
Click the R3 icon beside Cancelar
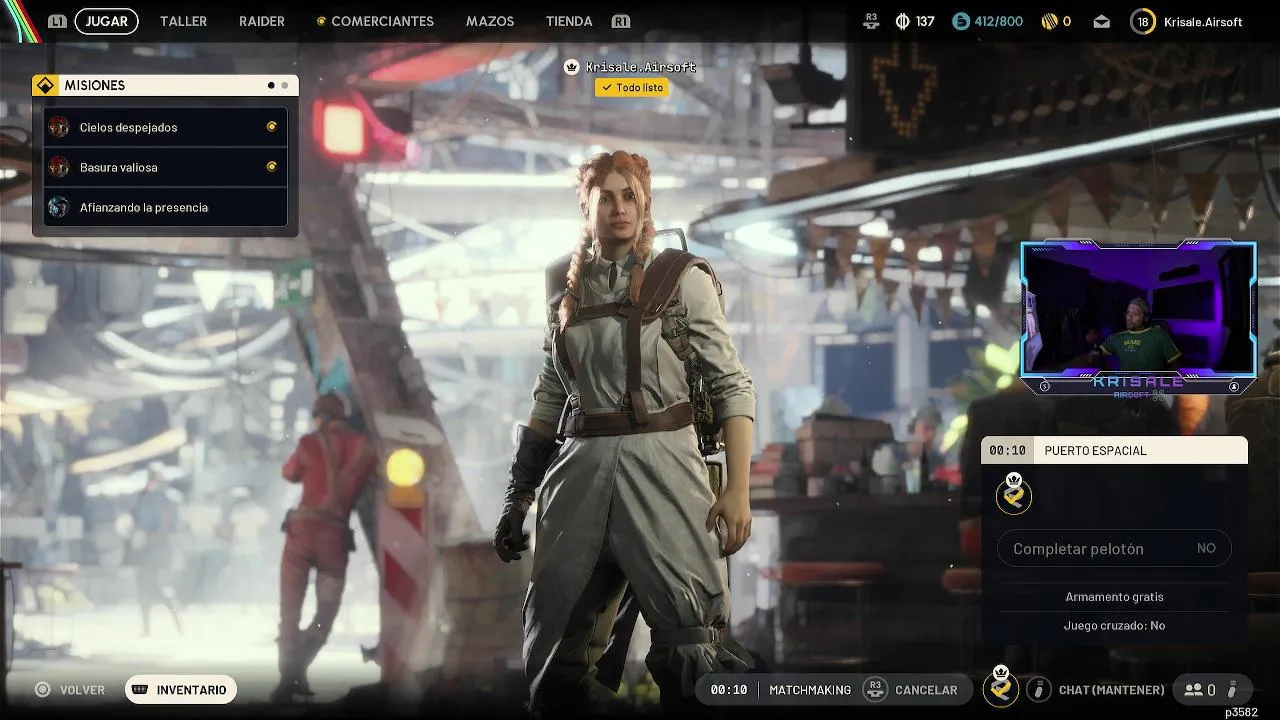coord(875,689)
